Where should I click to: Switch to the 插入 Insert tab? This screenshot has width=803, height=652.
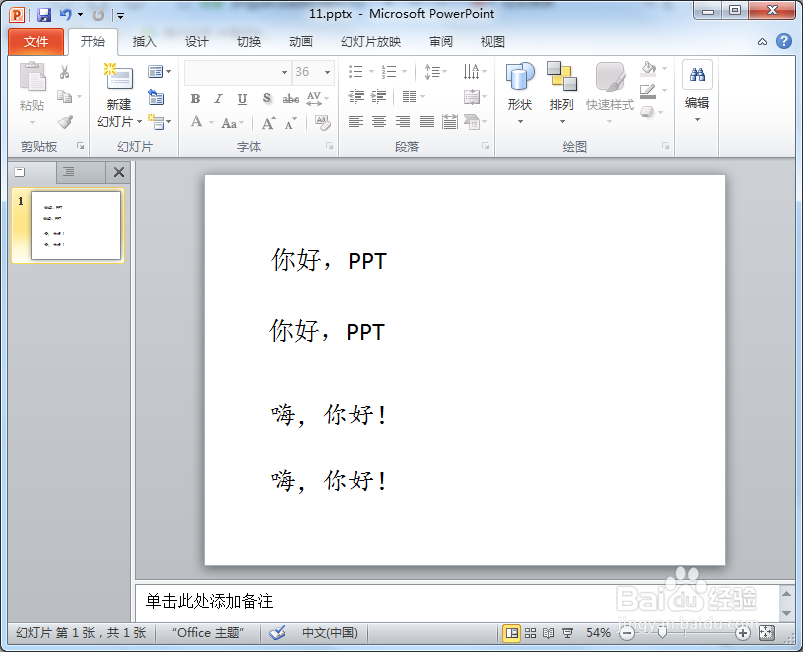click(x=144, y=41)
